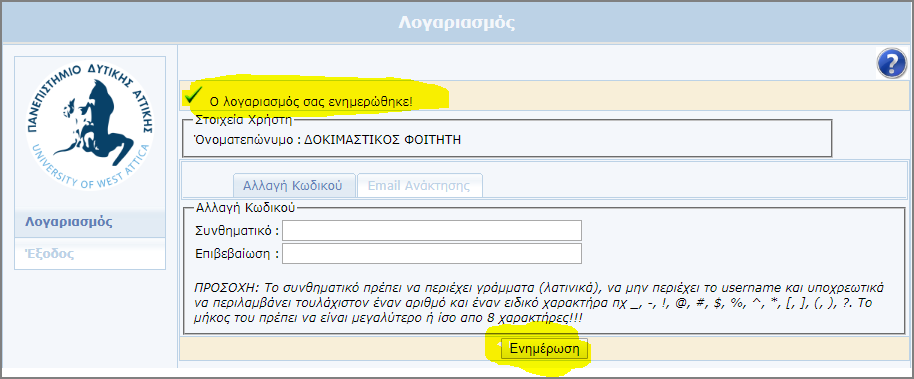Click the Αλλαγή Κωδικού fieldset legend
Image resolution: width=914 pixels, height=379 pixels.
tap(246, 207)
